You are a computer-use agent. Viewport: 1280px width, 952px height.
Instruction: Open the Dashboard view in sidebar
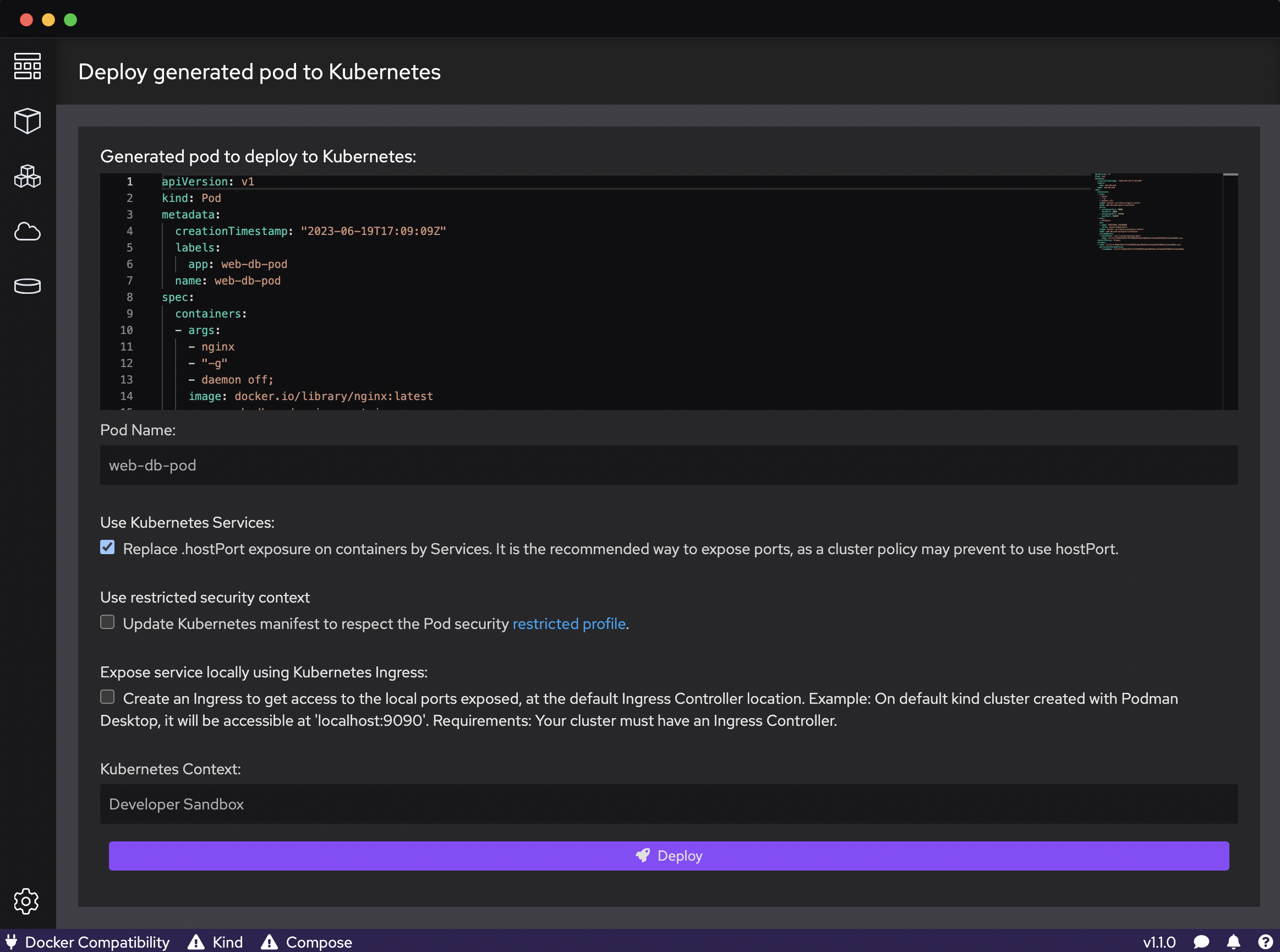point(27,66)
